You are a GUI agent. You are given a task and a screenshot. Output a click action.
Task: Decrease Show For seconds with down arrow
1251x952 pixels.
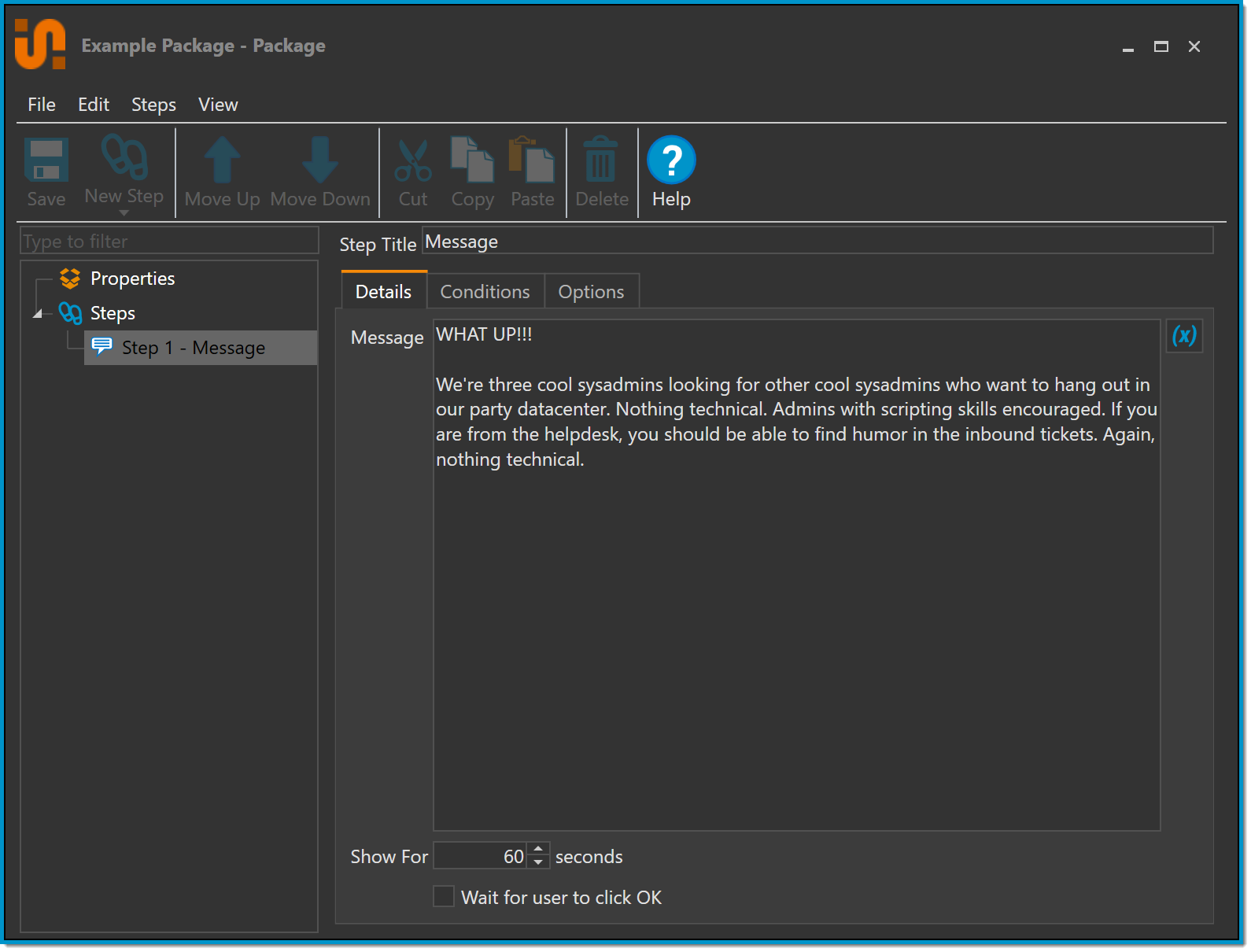click(538, 862)
